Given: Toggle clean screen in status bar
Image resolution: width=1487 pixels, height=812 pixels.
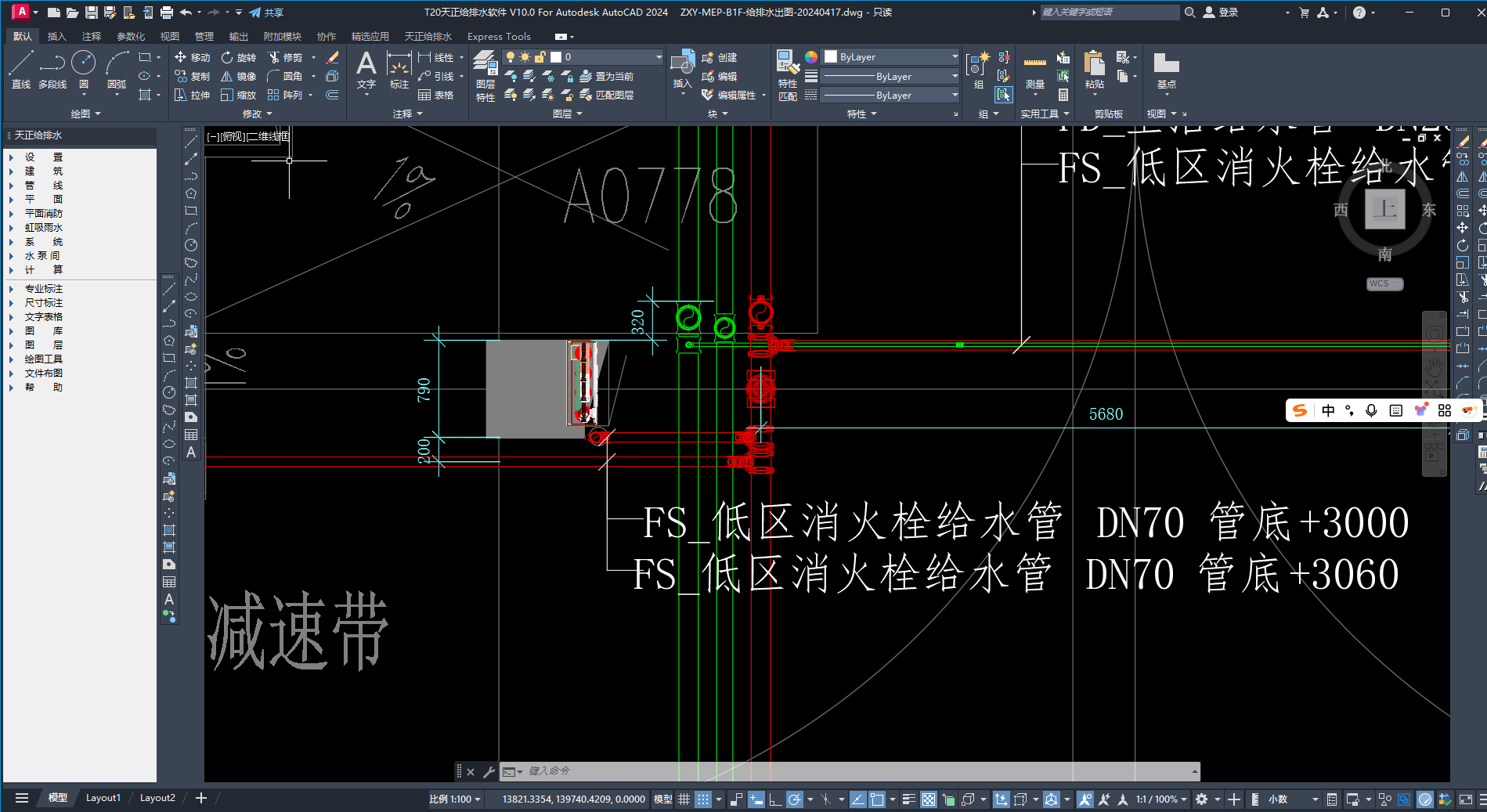Looking at the screenshot, I should 1466,799.
